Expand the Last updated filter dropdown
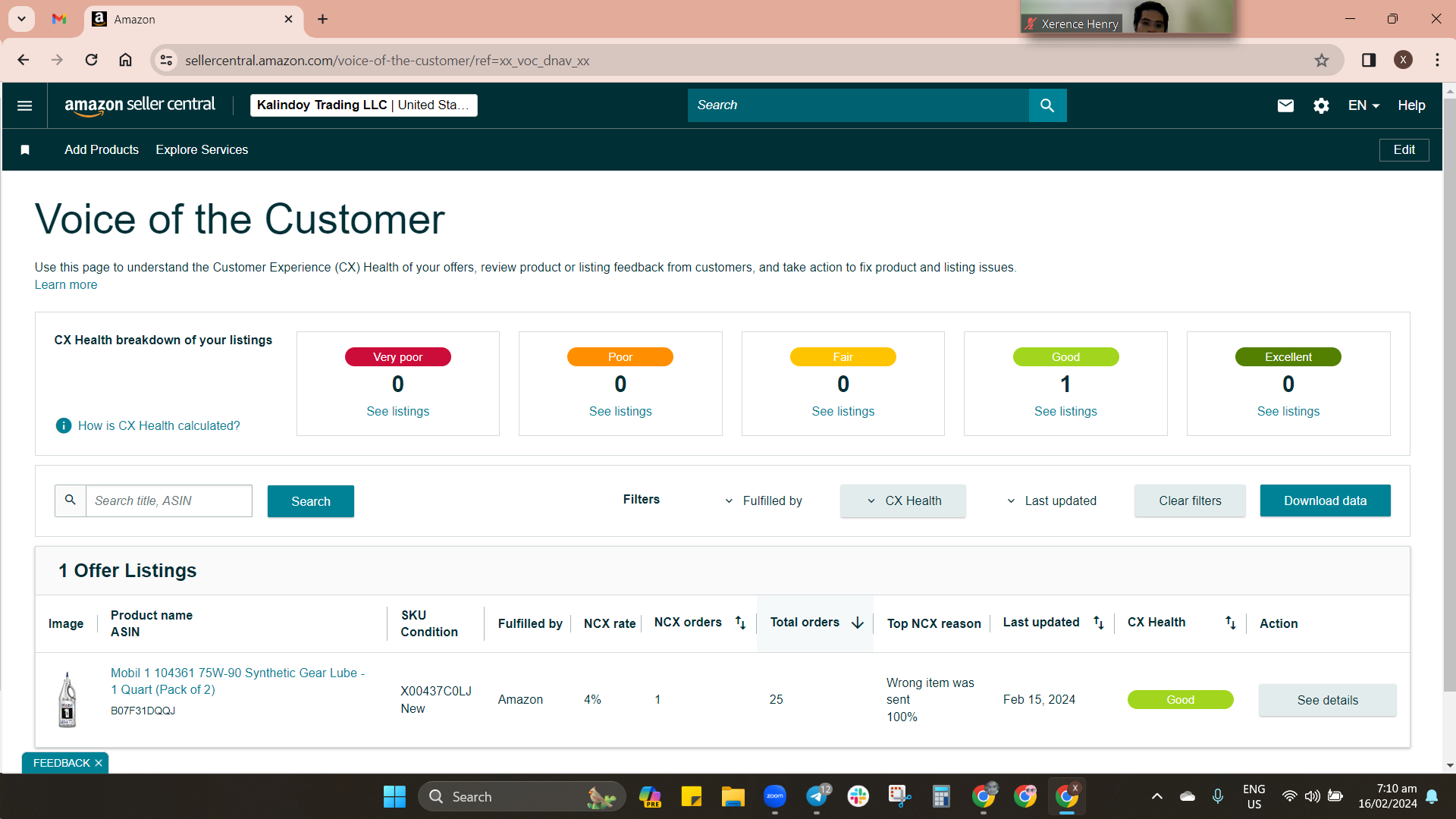This screenshot has width=1456, height=819. [x=1051, y=501]
